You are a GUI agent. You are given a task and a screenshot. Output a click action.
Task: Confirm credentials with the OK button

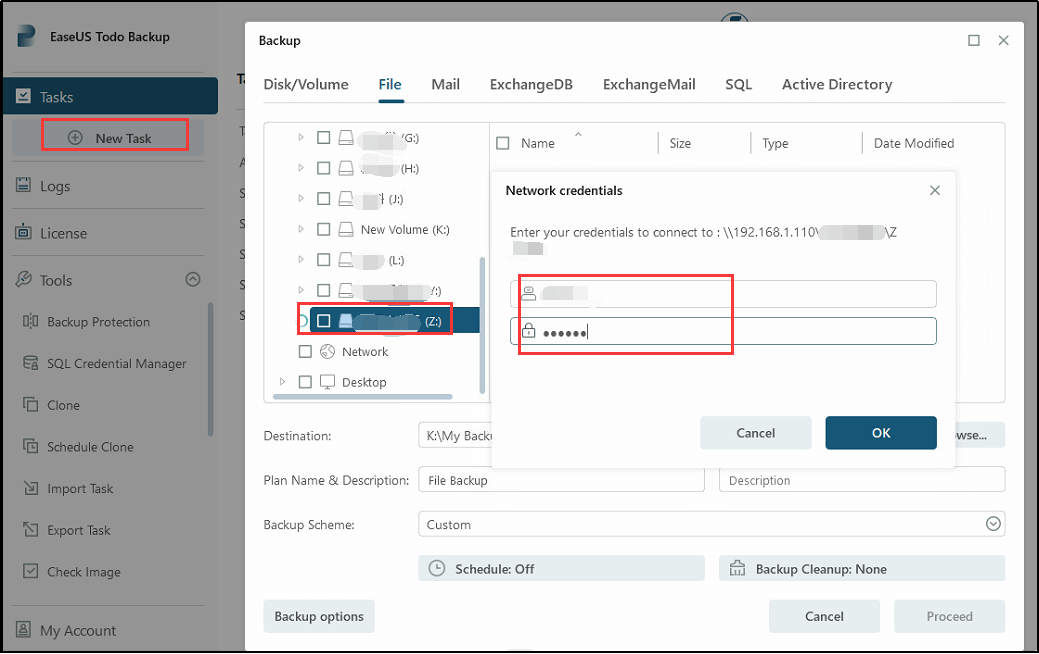(881, 432)
